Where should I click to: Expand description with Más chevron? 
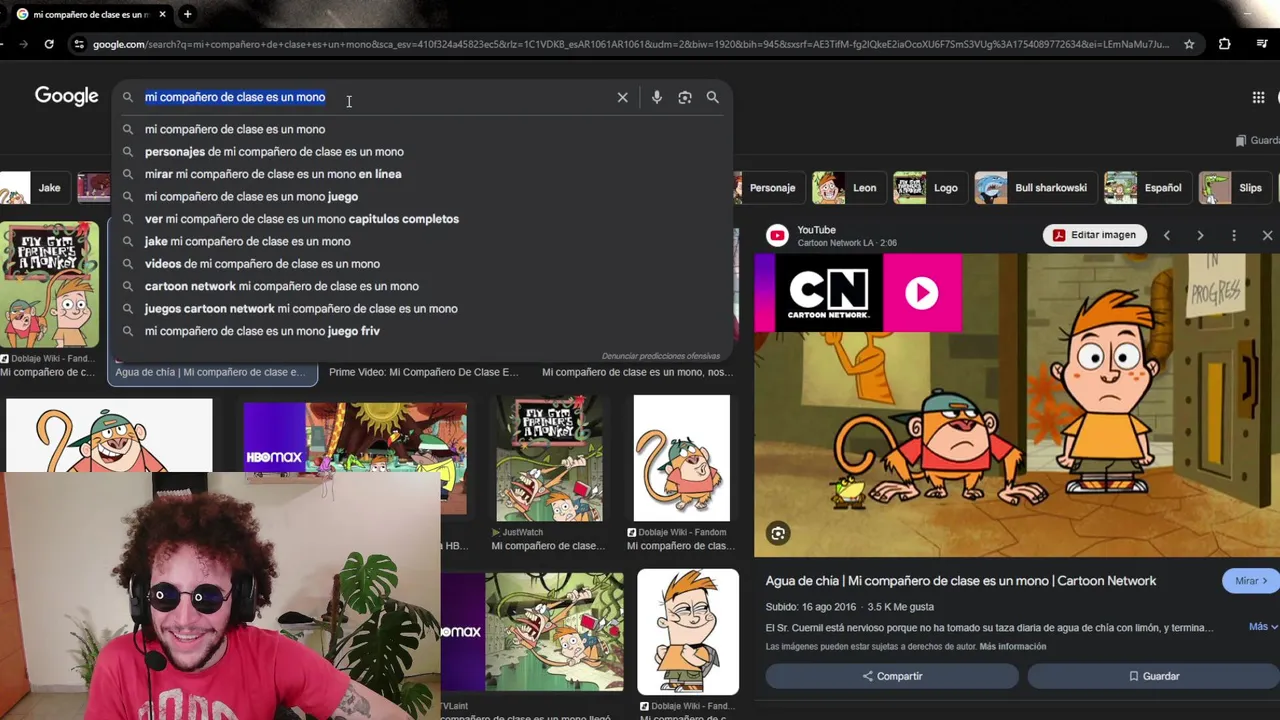[1263, 627]
